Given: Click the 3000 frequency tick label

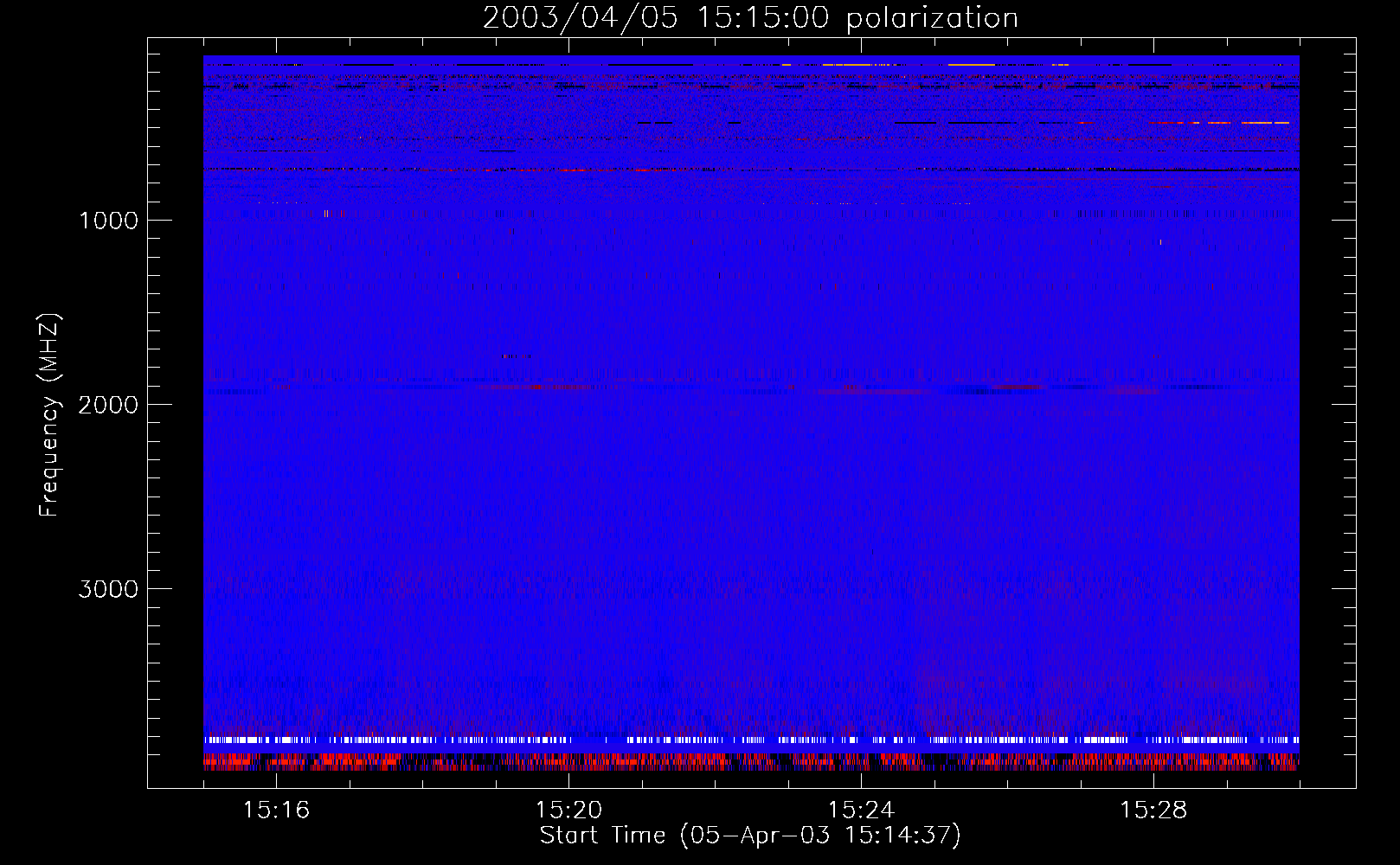Looking at the screenshot, I should pyautogui.click(x=108, y=589).
